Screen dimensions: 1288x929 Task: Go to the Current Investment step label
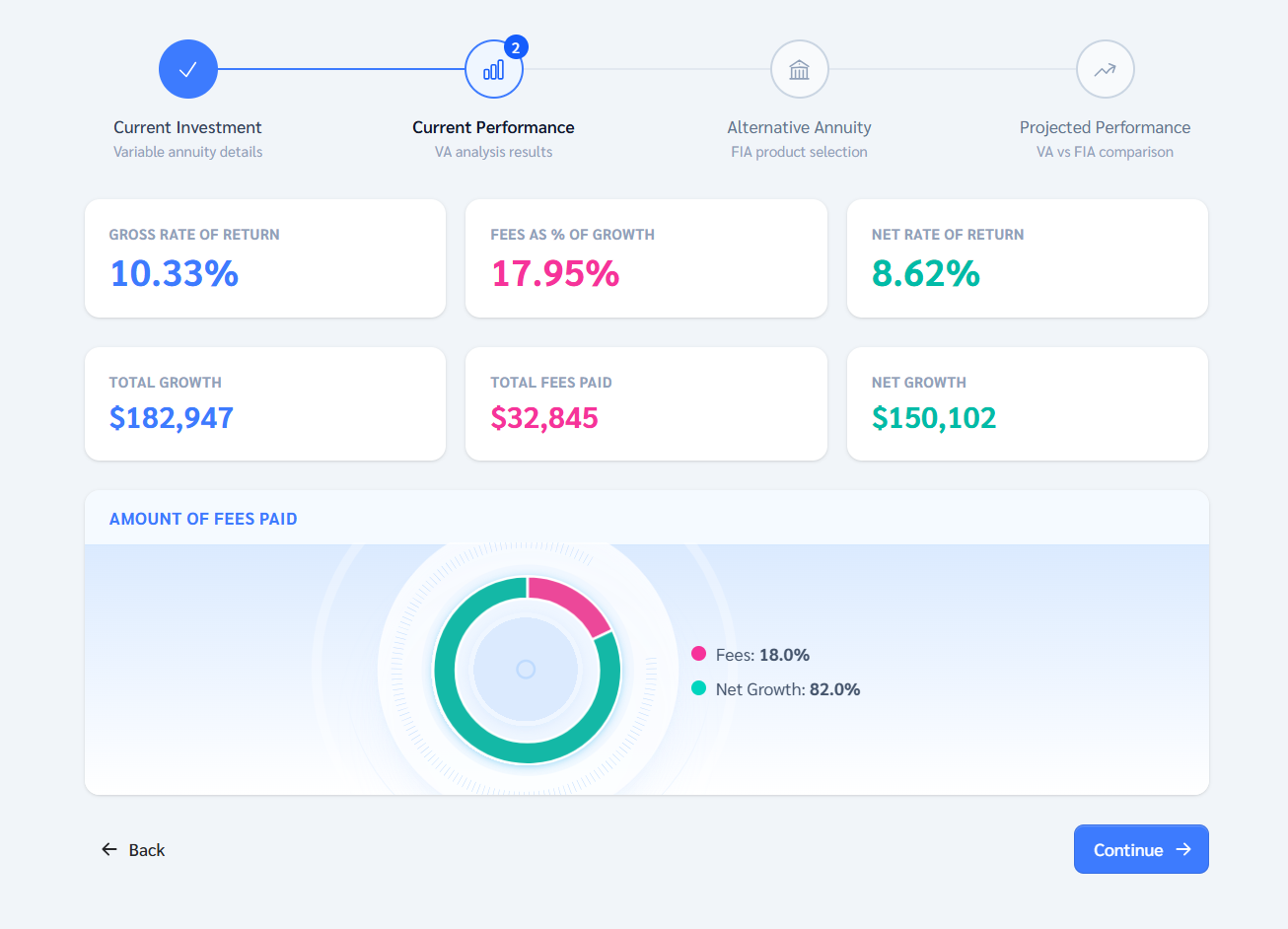(187, 127)
